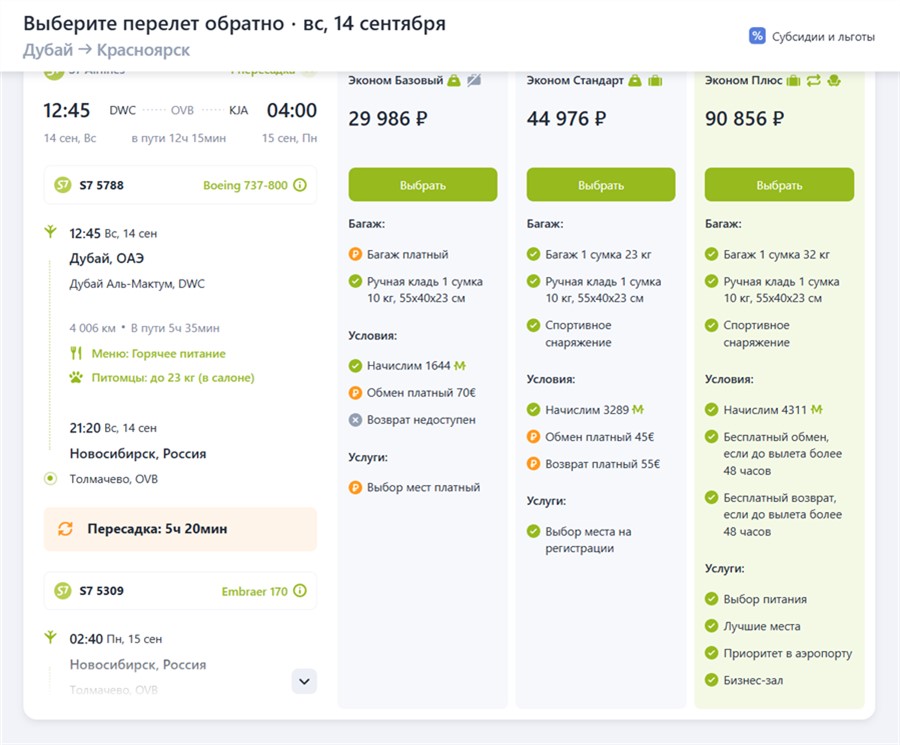900x745 pixels.
Task: Choose the Эконом Стандарт fare for 44 976 ₽
Action: (600, 185)
